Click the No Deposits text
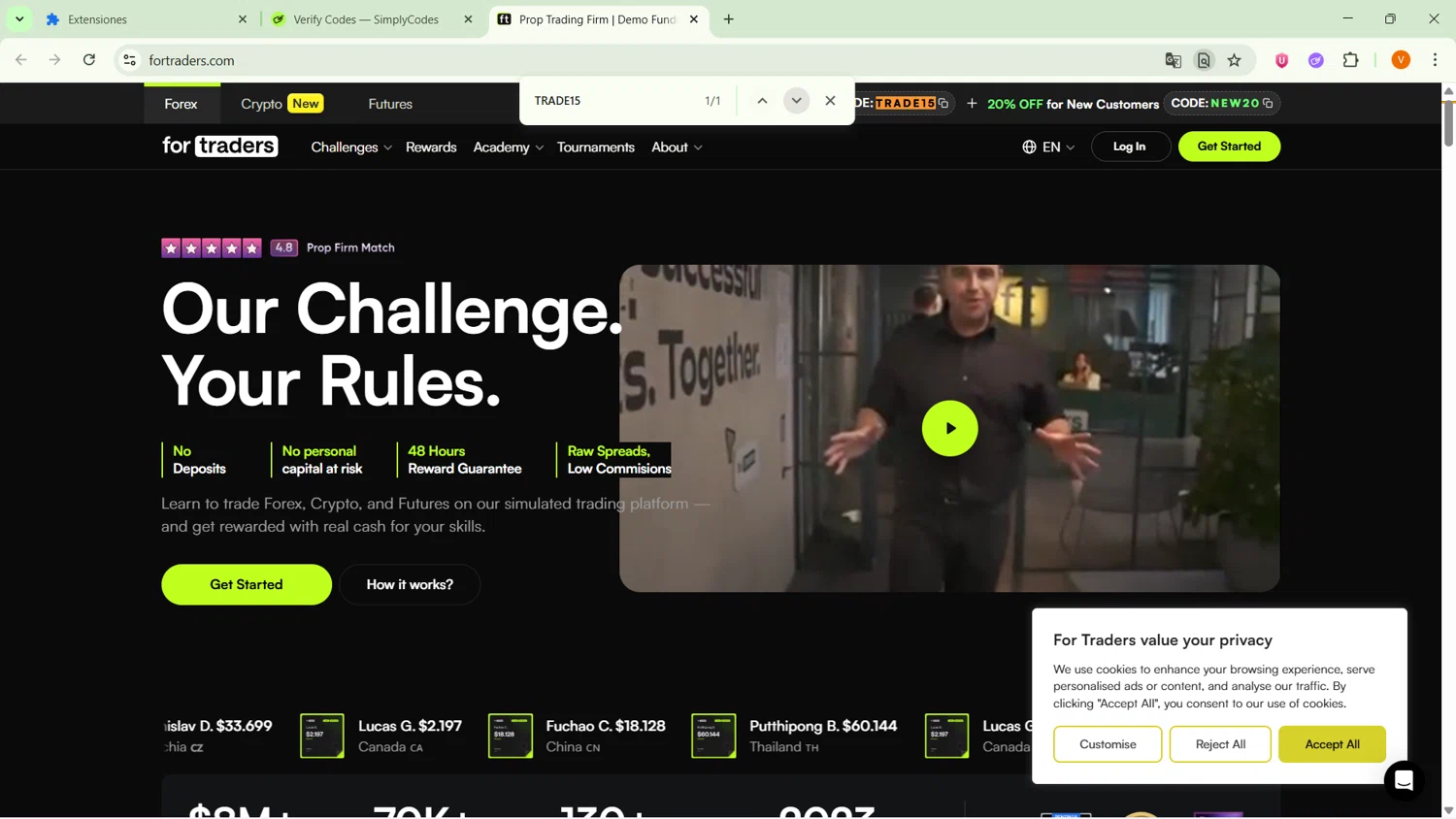 [x=199, y=460]
